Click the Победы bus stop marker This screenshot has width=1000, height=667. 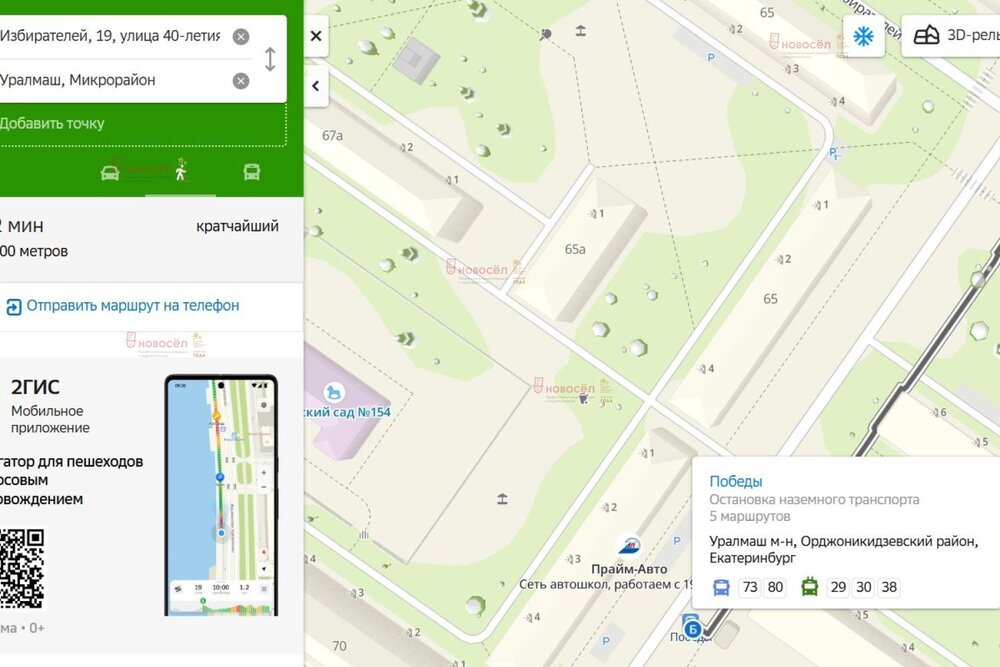(x=691, y=628)
